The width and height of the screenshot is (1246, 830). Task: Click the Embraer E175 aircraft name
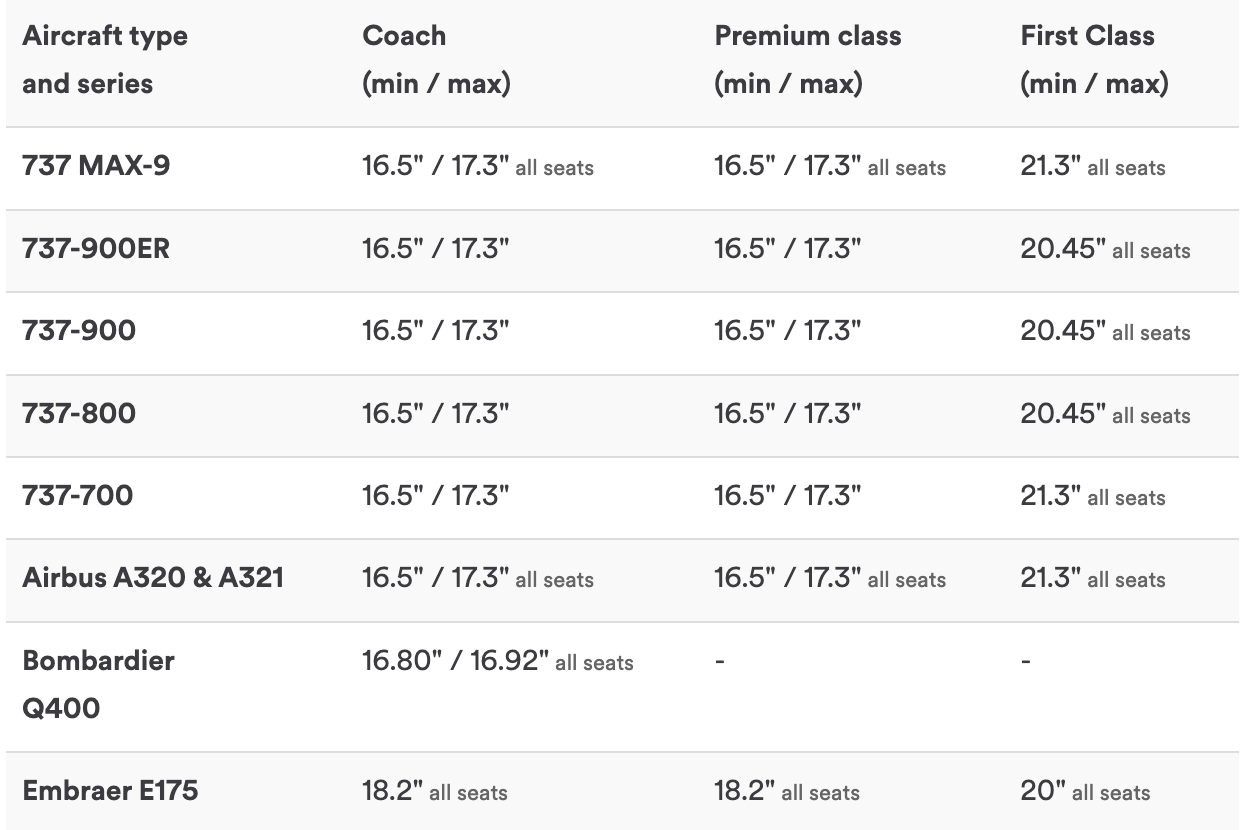pos(110,791)
